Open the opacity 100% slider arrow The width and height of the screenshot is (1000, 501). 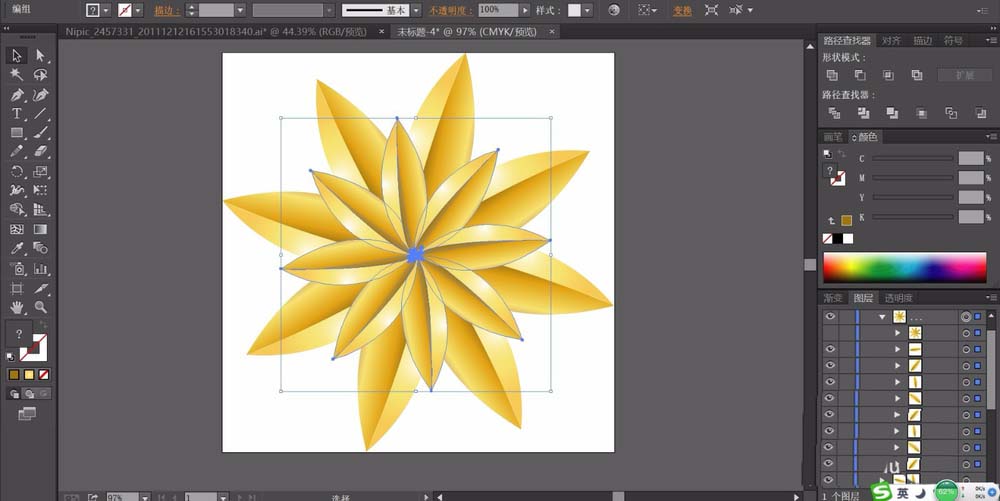pos(526,10)
